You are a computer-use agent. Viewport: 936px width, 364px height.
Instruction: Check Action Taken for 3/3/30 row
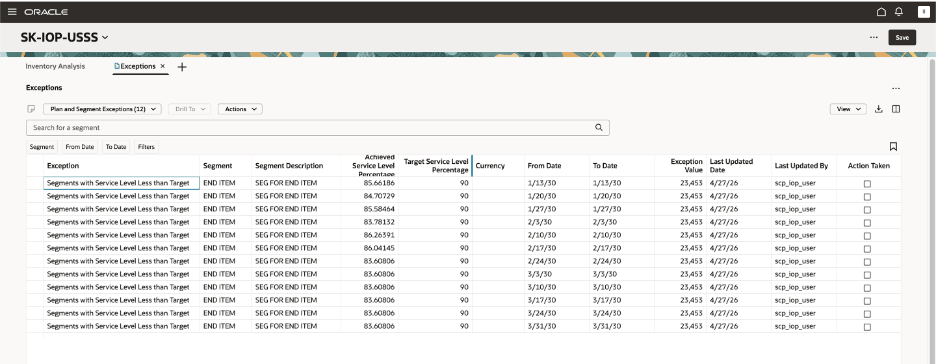point(867,274)
